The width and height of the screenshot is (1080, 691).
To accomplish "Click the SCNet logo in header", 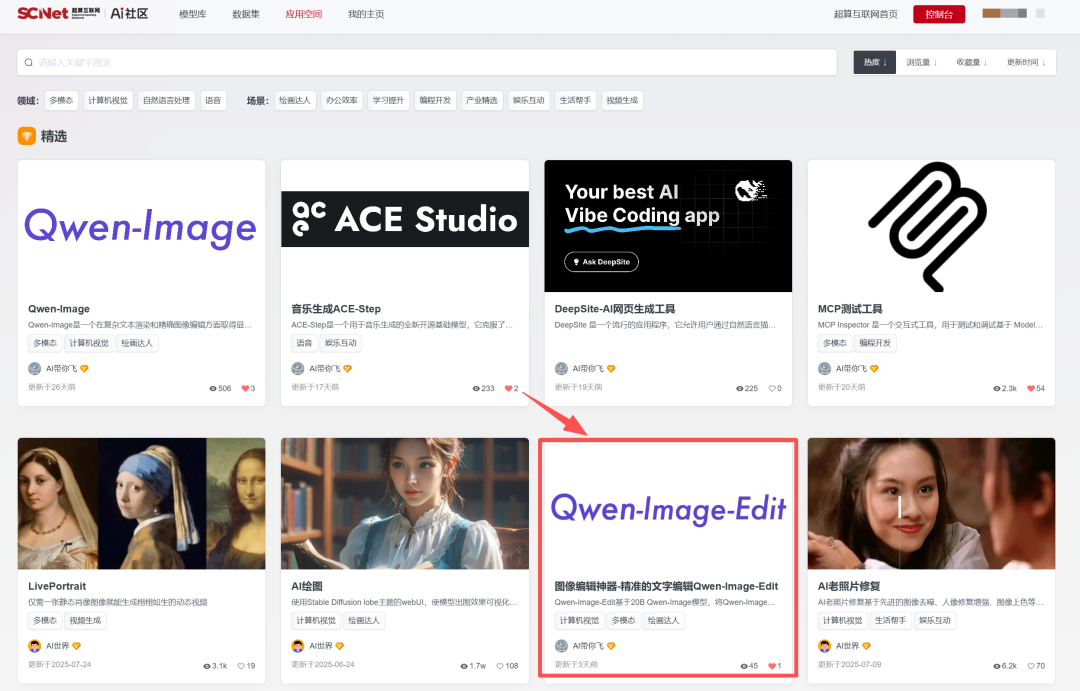I will (x=43, y=13).
